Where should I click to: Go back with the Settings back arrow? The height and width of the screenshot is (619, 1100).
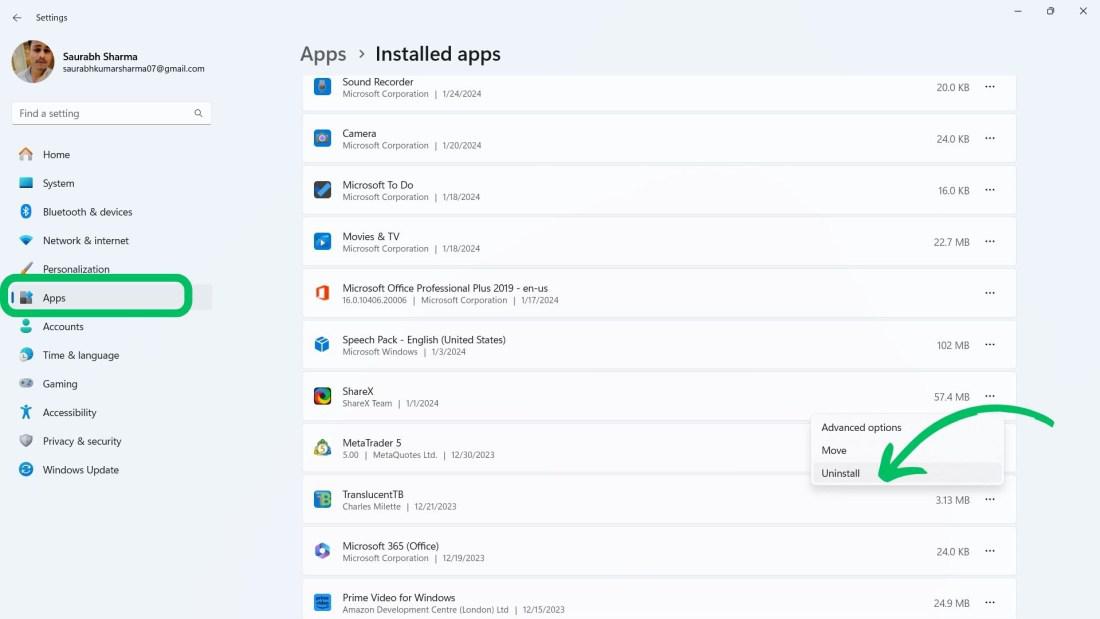[17, 18]
